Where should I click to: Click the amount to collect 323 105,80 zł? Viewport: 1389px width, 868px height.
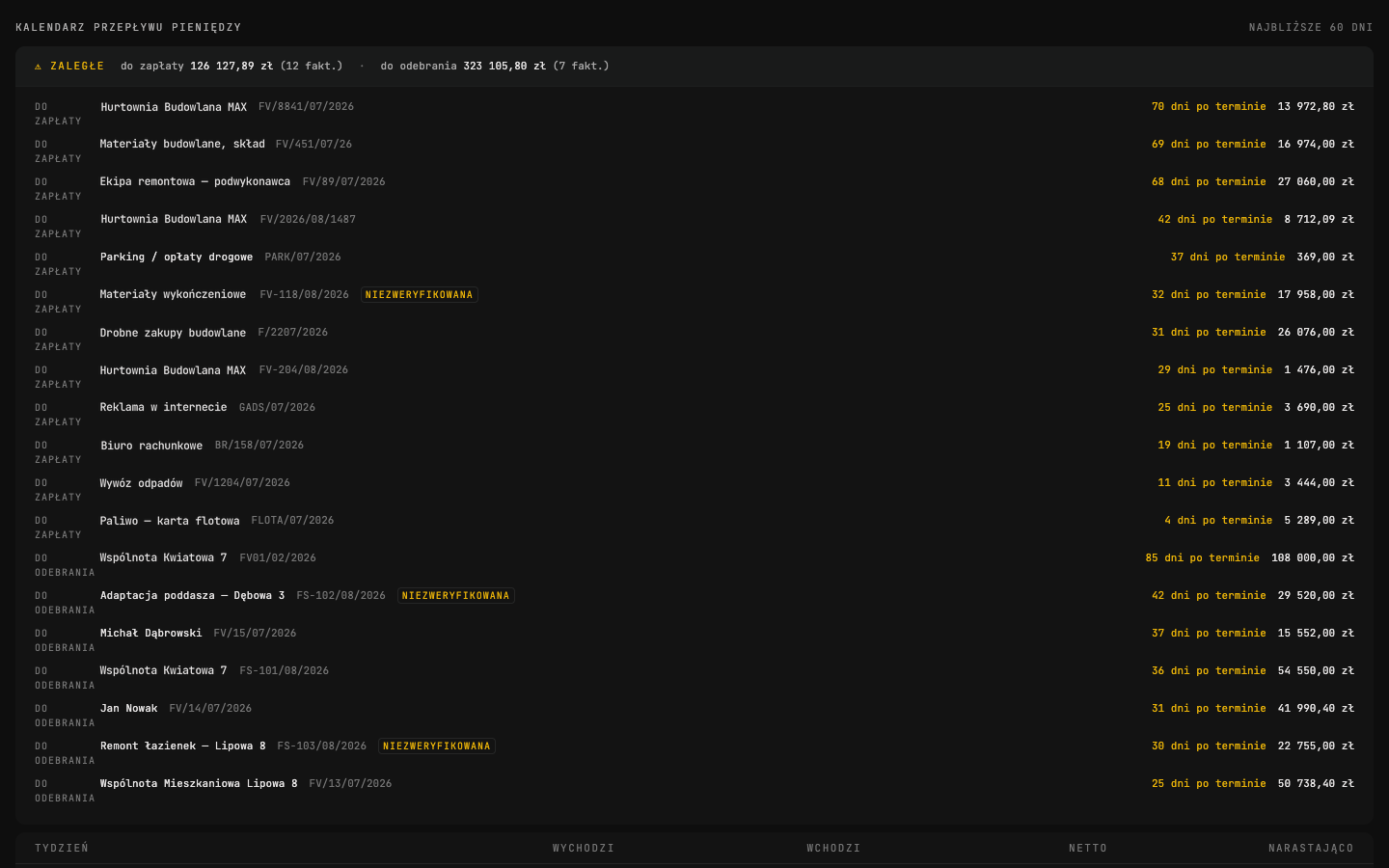click(x=504, y=67)
